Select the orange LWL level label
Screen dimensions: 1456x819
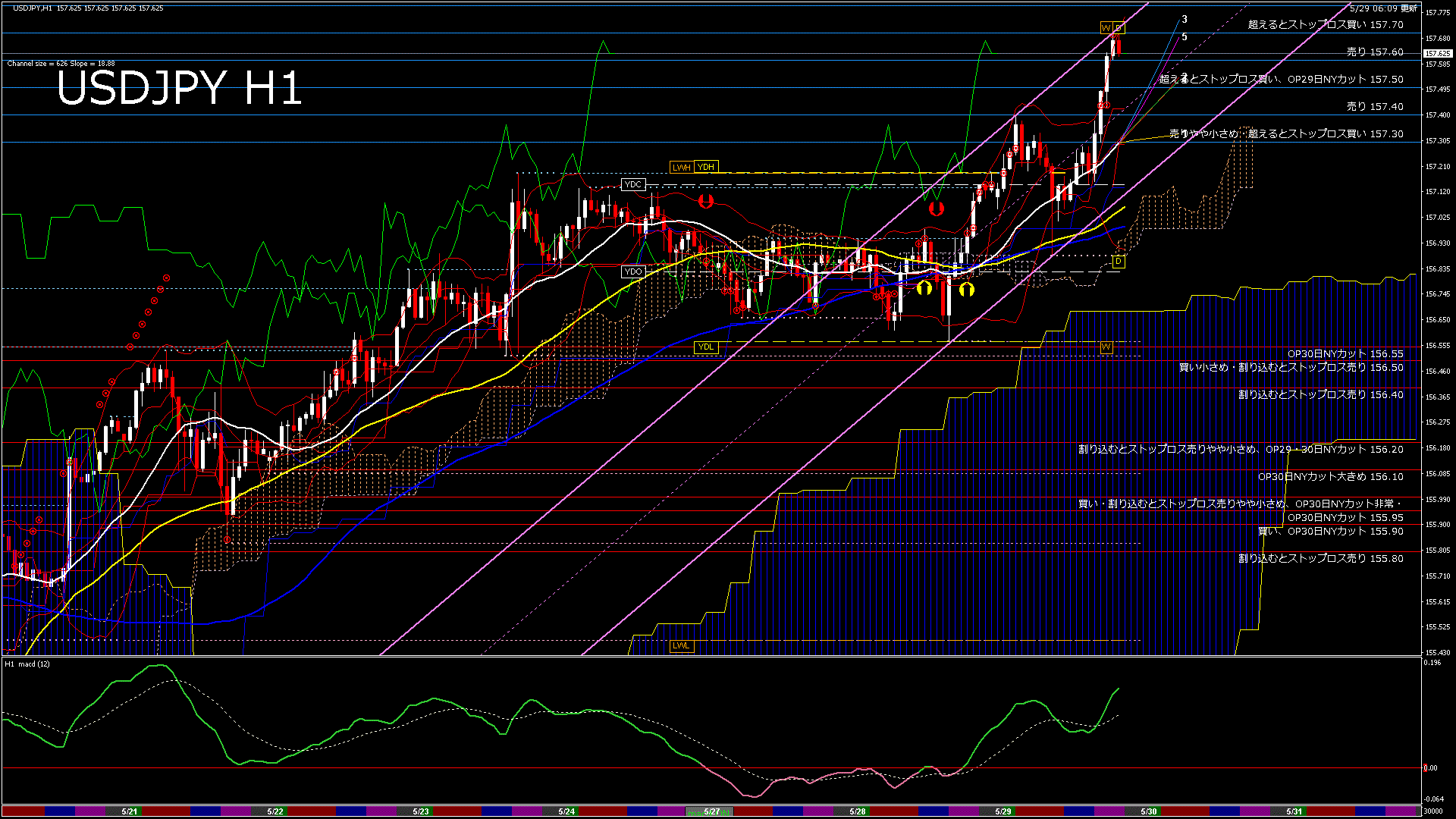(x=682, y=646)
